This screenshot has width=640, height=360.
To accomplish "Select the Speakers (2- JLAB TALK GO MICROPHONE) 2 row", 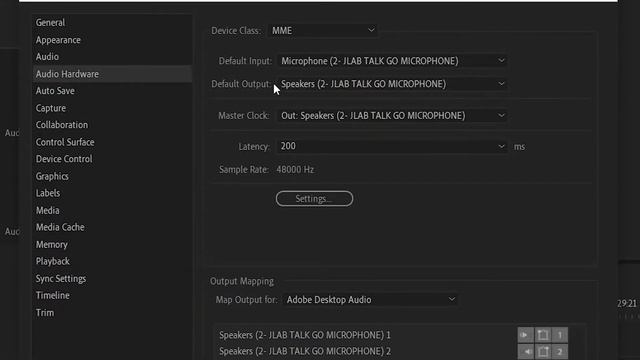I will [x=304, y=351].
